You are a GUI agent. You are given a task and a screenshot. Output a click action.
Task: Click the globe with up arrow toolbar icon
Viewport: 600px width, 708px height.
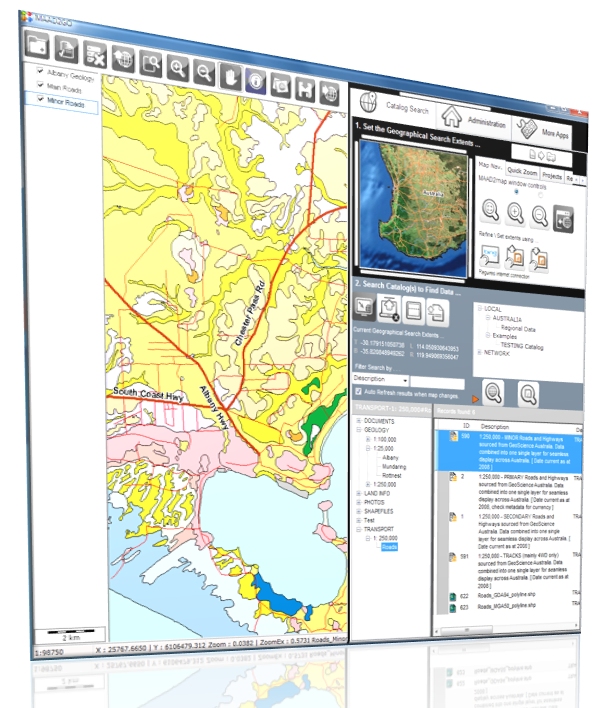coord(123,60)
